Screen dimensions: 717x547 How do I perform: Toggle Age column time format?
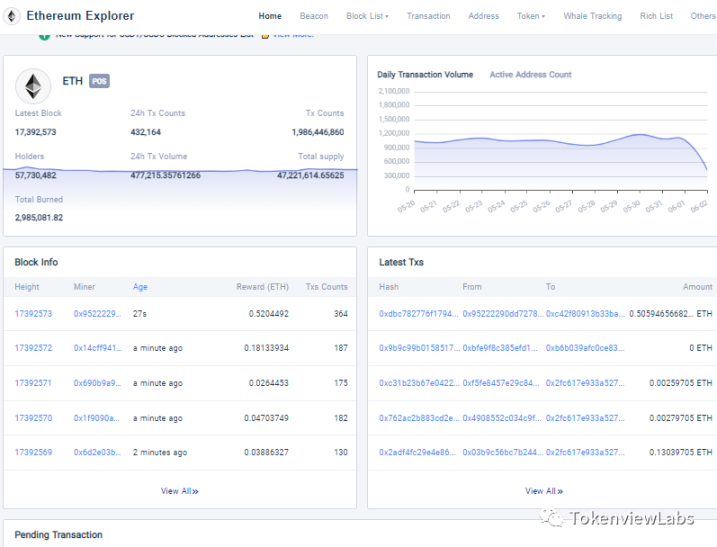[140, 287]
